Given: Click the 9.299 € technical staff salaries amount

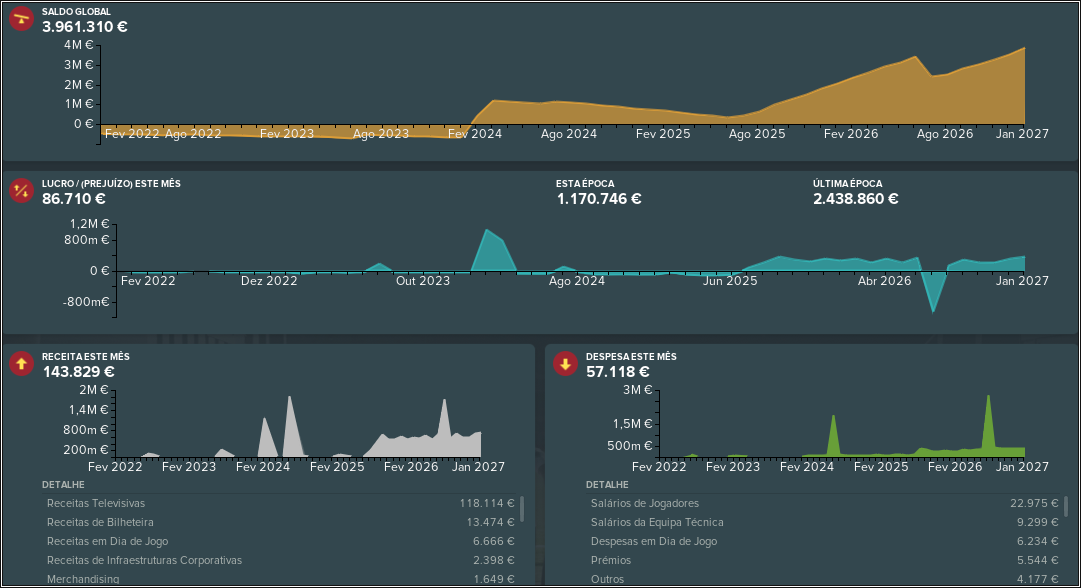Looking at the screenshot, I should (1038, 523).
